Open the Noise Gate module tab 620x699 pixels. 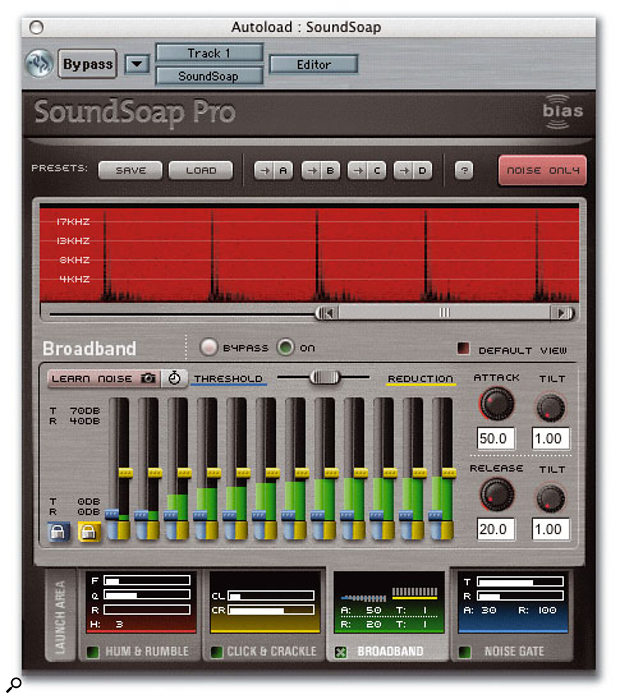tap(513, 616)
